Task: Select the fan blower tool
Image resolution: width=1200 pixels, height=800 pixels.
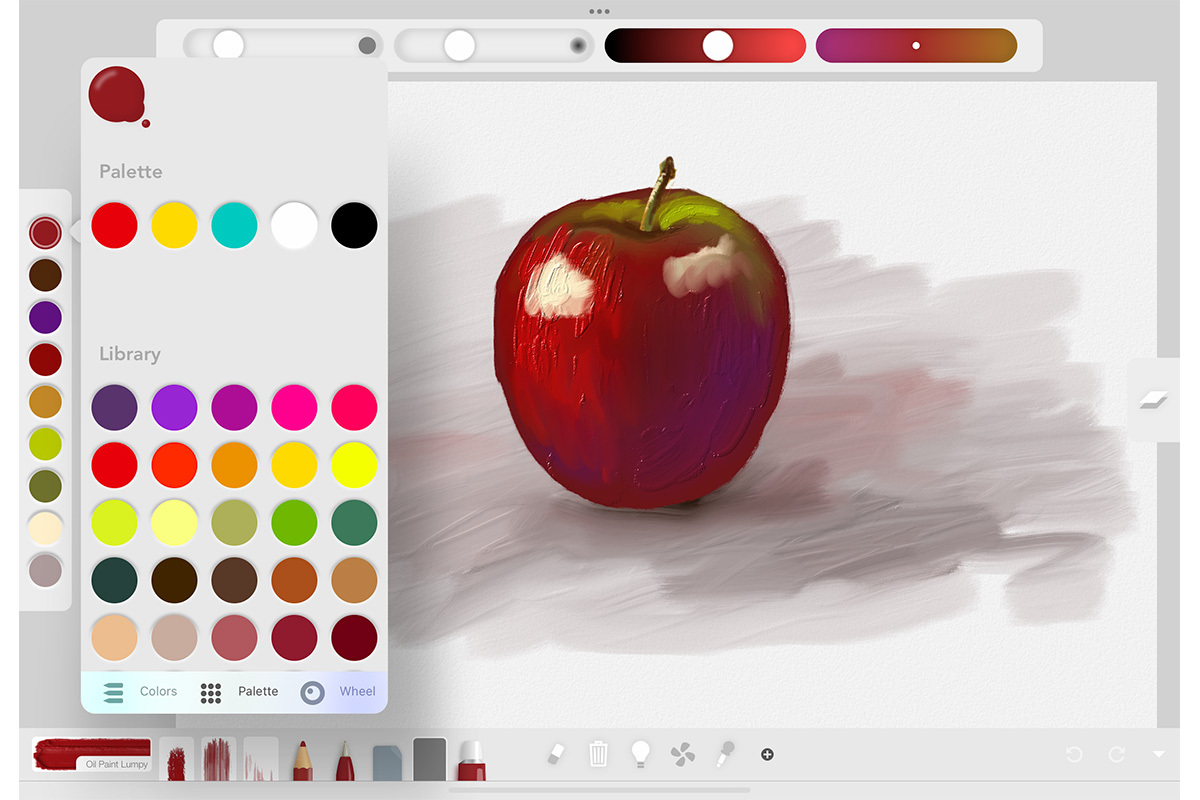Action: (x=683, y=754)
